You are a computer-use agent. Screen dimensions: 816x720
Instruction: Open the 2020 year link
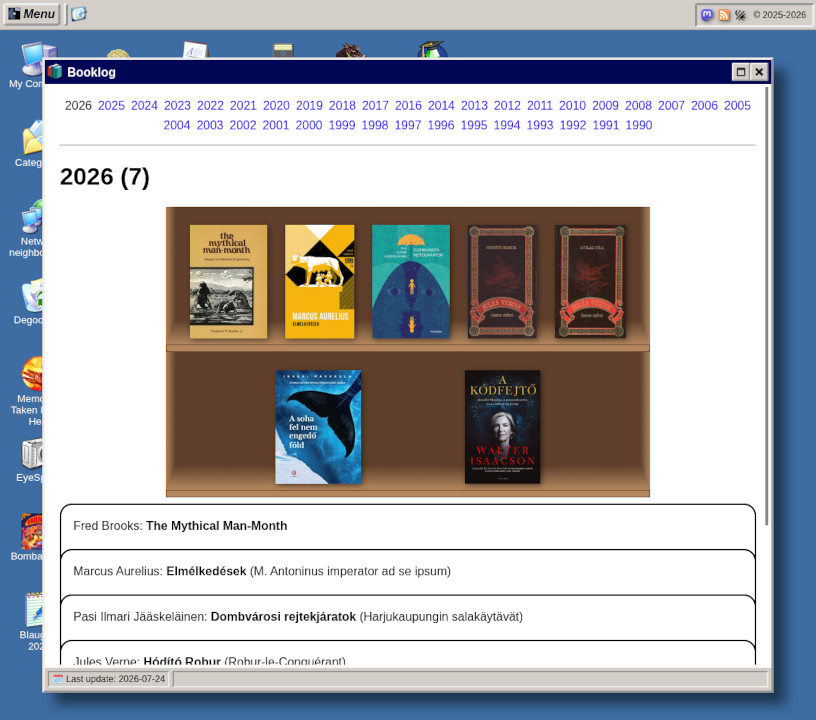(276, 106)
